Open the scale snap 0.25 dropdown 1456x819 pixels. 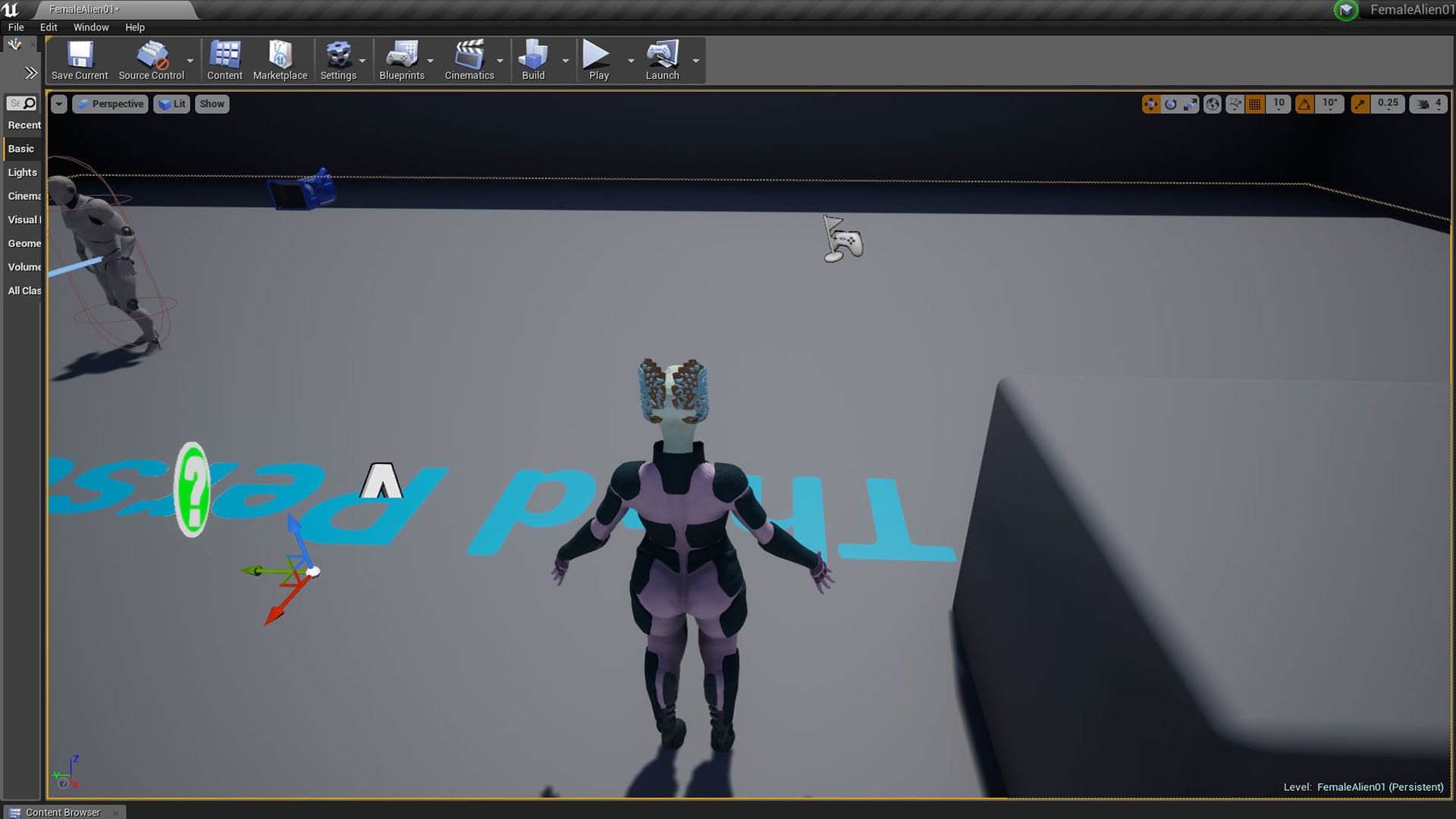1388,104
